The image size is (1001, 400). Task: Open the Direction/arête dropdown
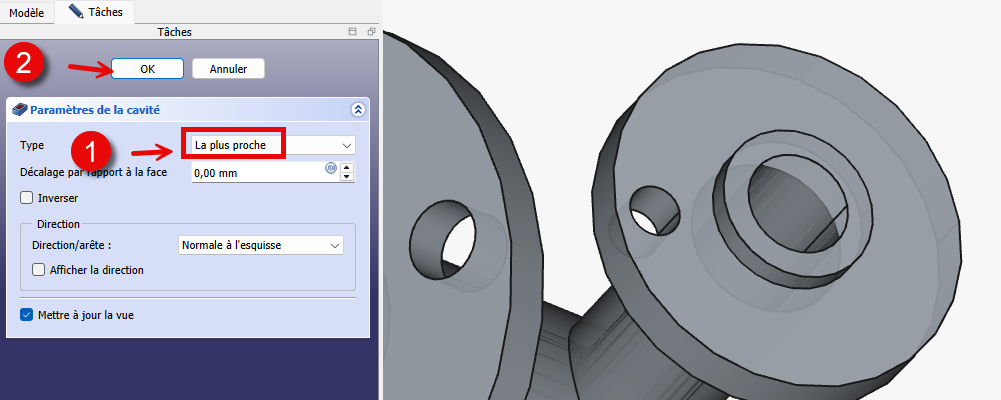tap(259, 245)
